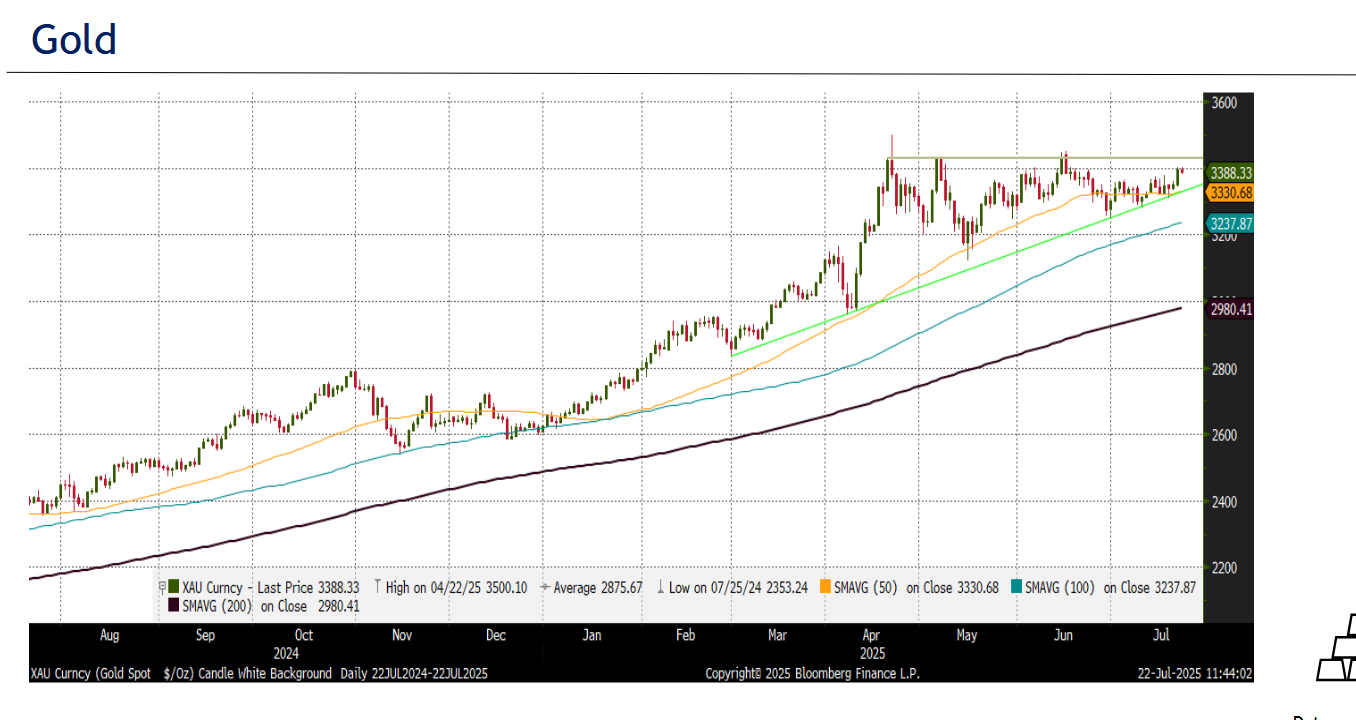Click the Gold title heading
This screenshot has width=1356, height=720.
point(74,40)
